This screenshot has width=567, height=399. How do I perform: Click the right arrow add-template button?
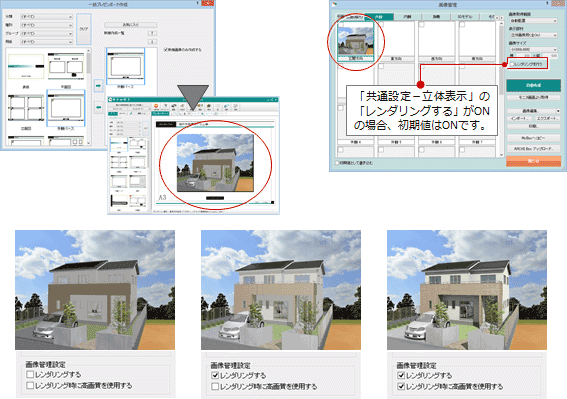click(x=98, y=86)
